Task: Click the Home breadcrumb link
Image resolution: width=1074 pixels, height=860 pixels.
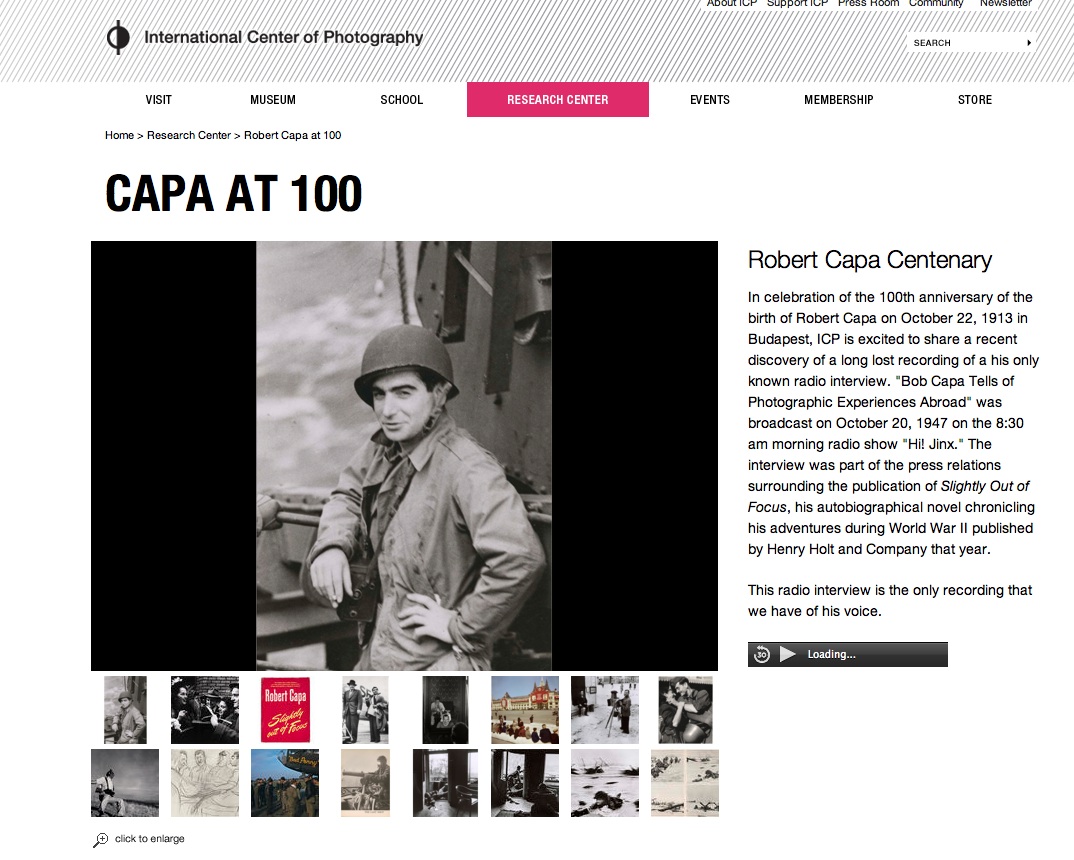Action: (119, 135)
